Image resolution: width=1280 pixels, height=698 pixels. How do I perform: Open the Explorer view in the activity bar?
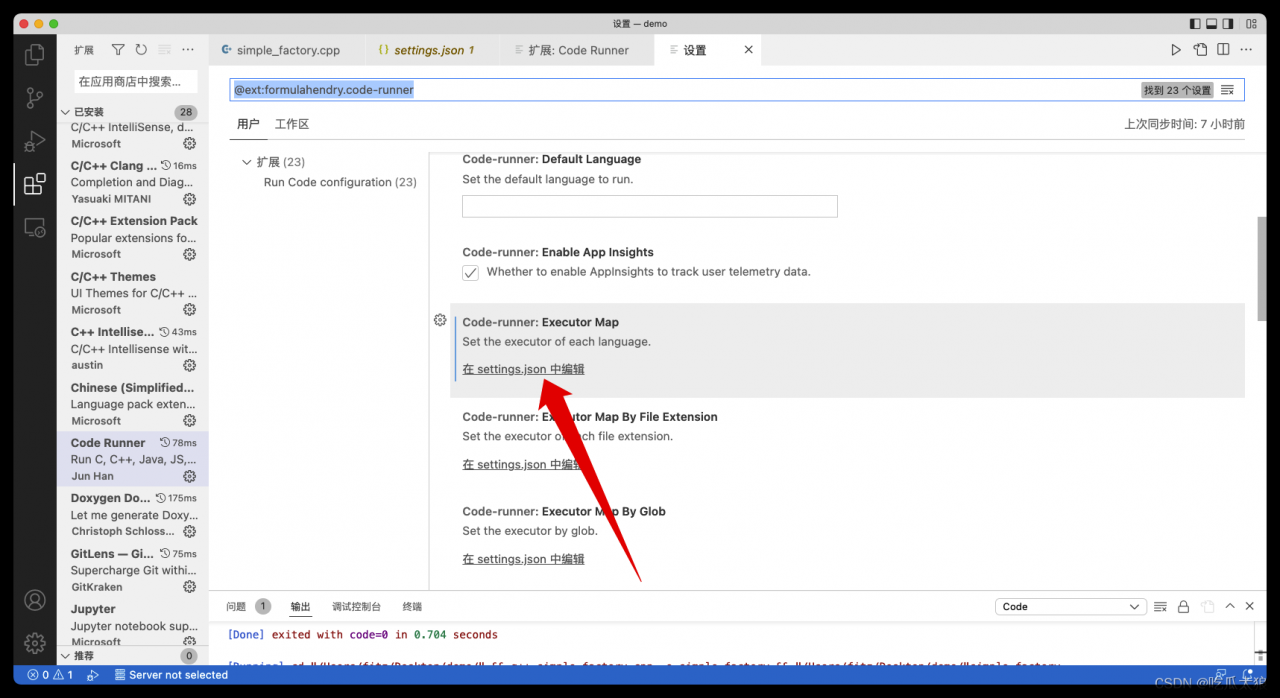(35, 54)
